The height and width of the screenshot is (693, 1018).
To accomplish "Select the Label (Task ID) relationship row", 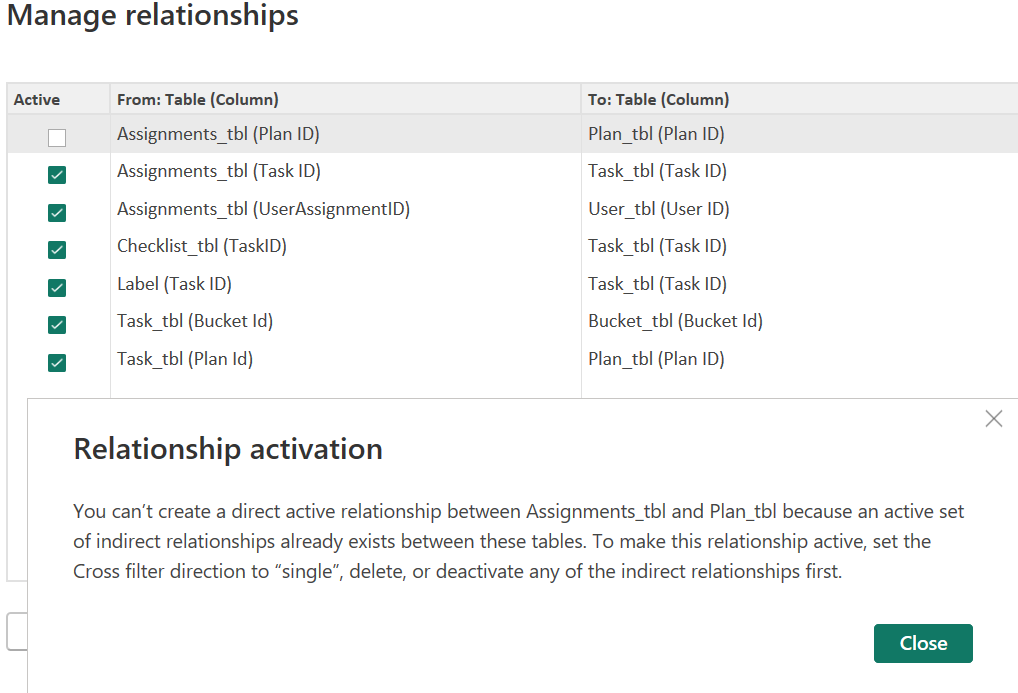I will (x=173, y=283).
